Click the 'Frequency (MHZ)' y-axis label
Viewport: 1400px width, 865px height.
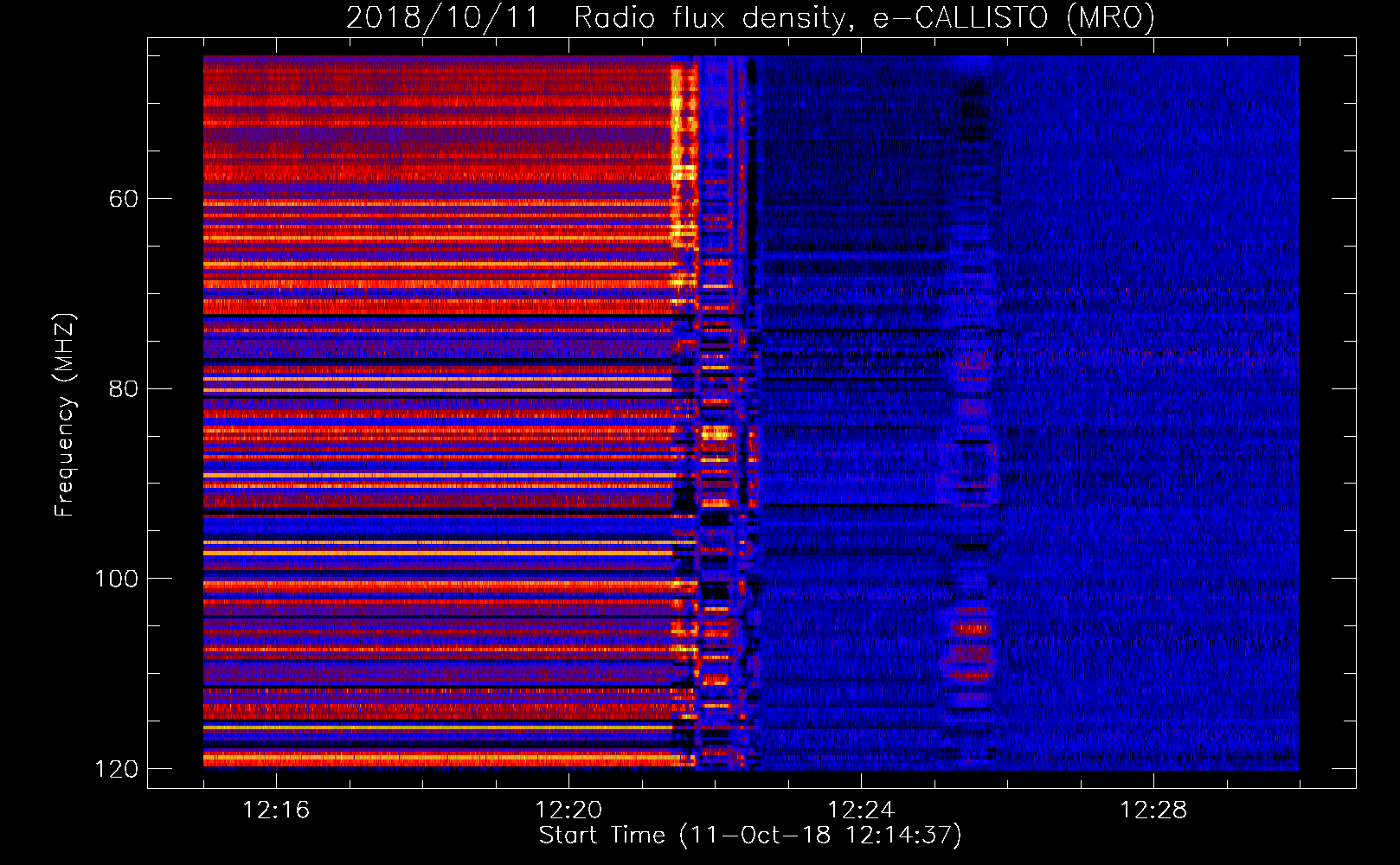click(x=64, y=415)
